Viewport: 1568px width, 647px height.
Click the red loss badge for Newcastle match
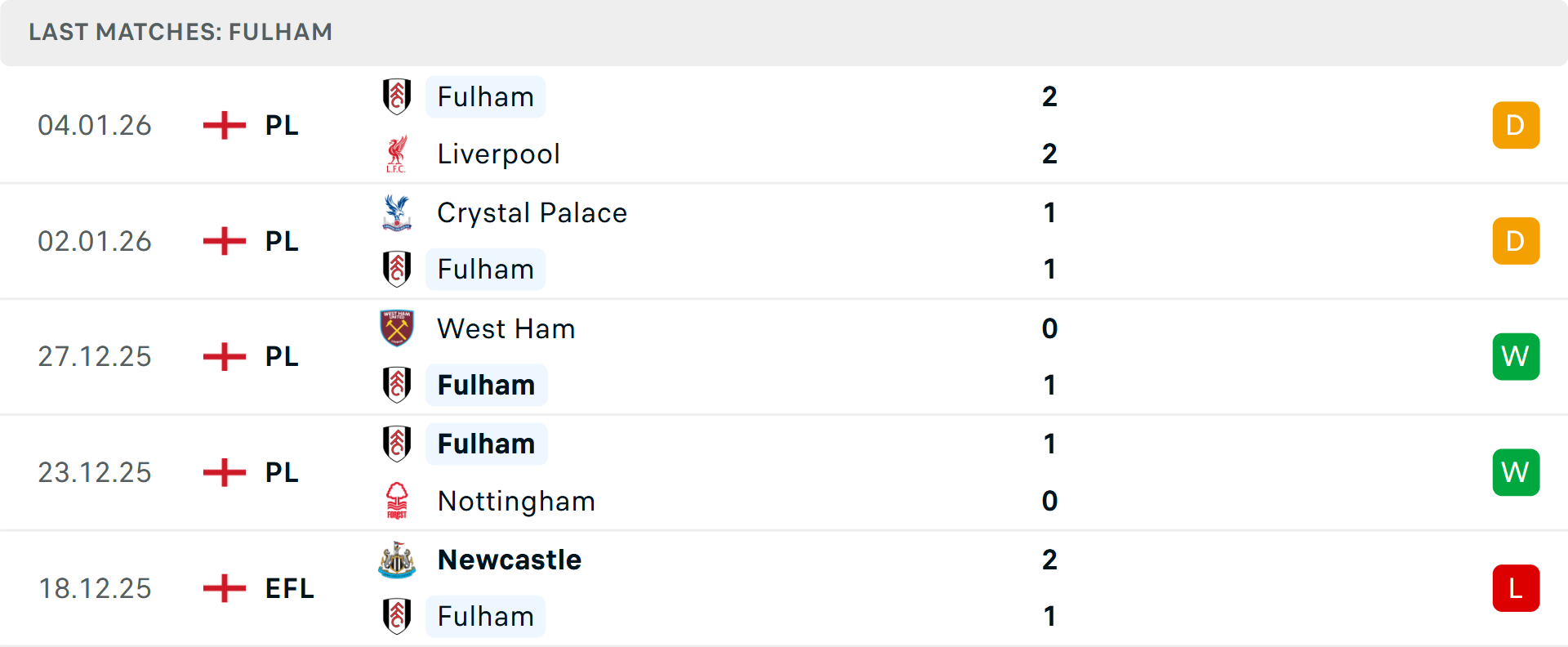(x=1516, y=588)
